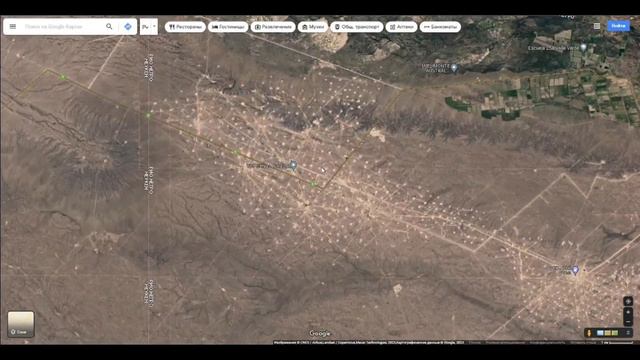Filter map by Общ. транспорт chip
The width and height of the screenshot is (640, 360).
[357, 27]
